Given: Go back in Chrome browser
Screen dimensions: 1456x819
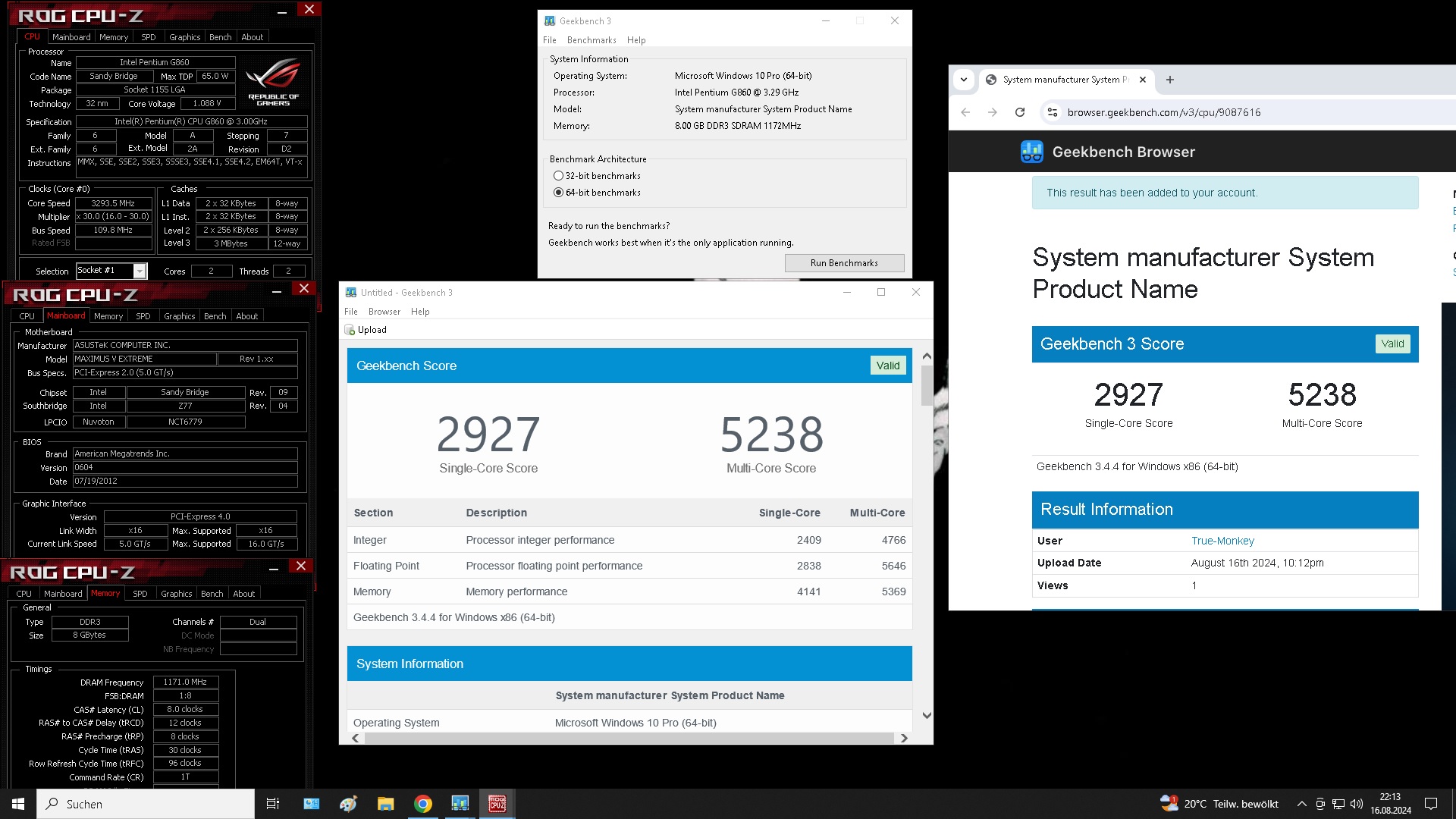Looking at the screenshot, I should coord(965,112).
